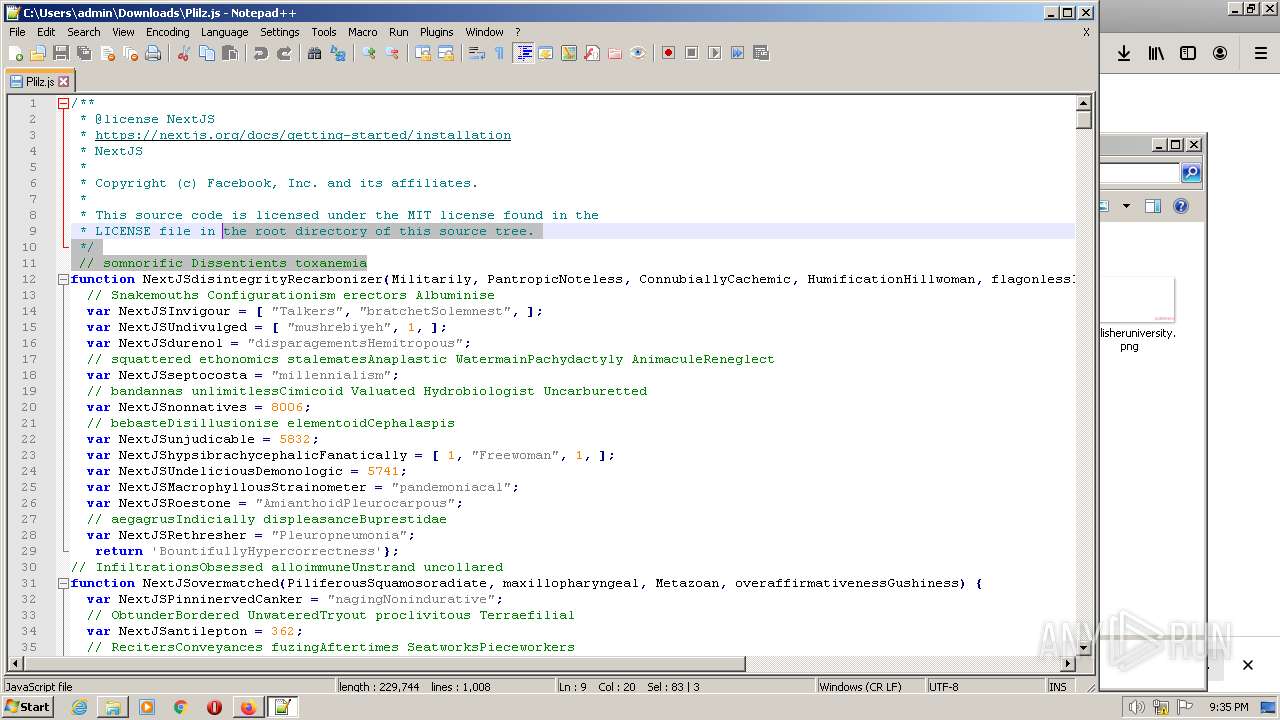The width and height of the screenshot is (1280, 720).
Task: Stop macro recording
Action: pyautogui.click(x=692, y=53)
